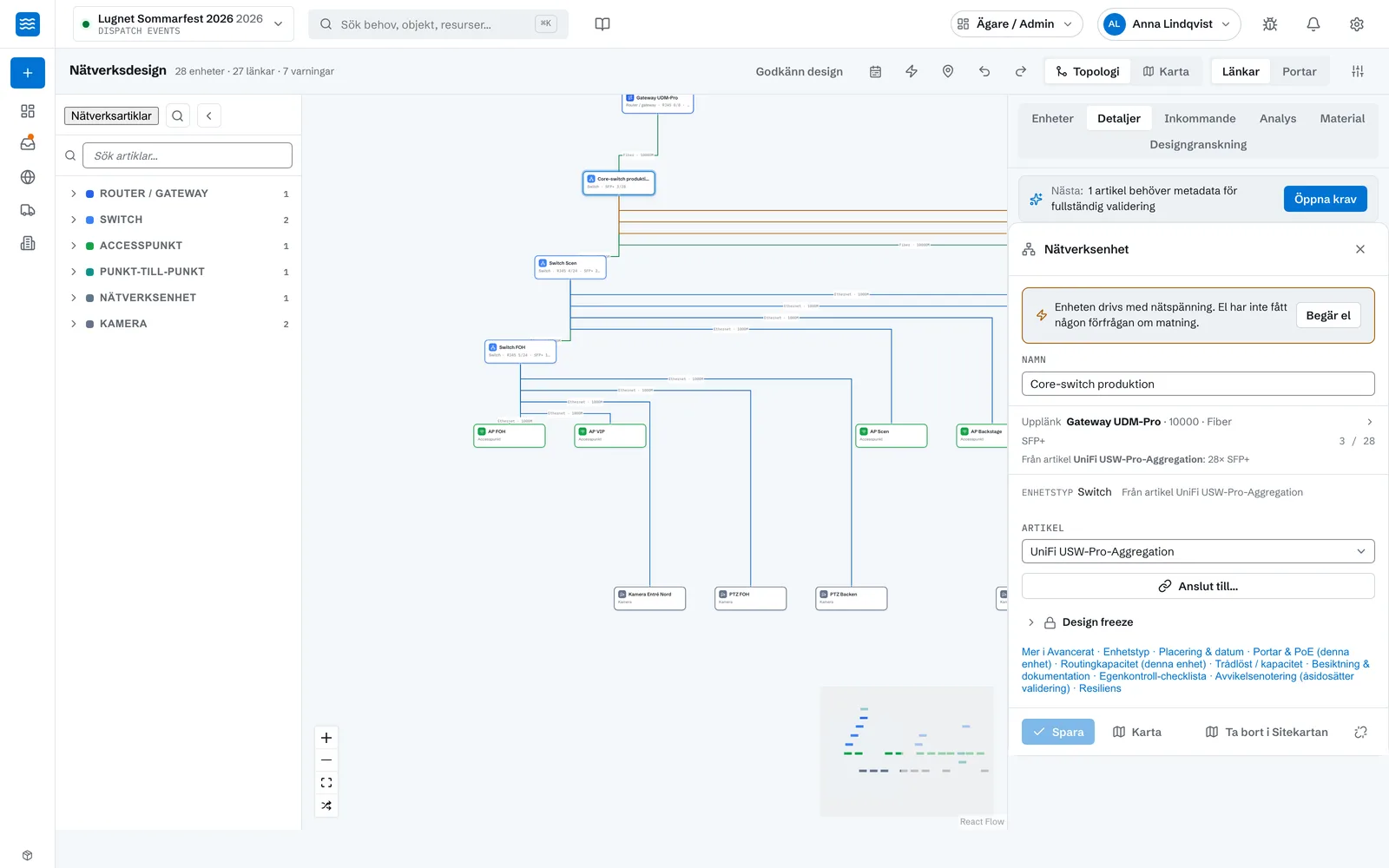1389x868 pixels.
Task: Open the book documentation icon
Action: pyautogui.click(x=602, y=24)
